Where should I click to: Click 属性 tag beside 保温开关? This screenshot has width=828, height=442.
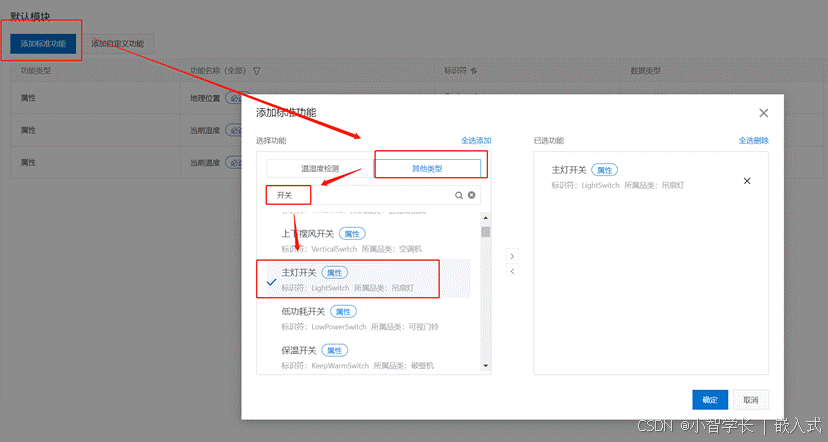pos(335,350)
